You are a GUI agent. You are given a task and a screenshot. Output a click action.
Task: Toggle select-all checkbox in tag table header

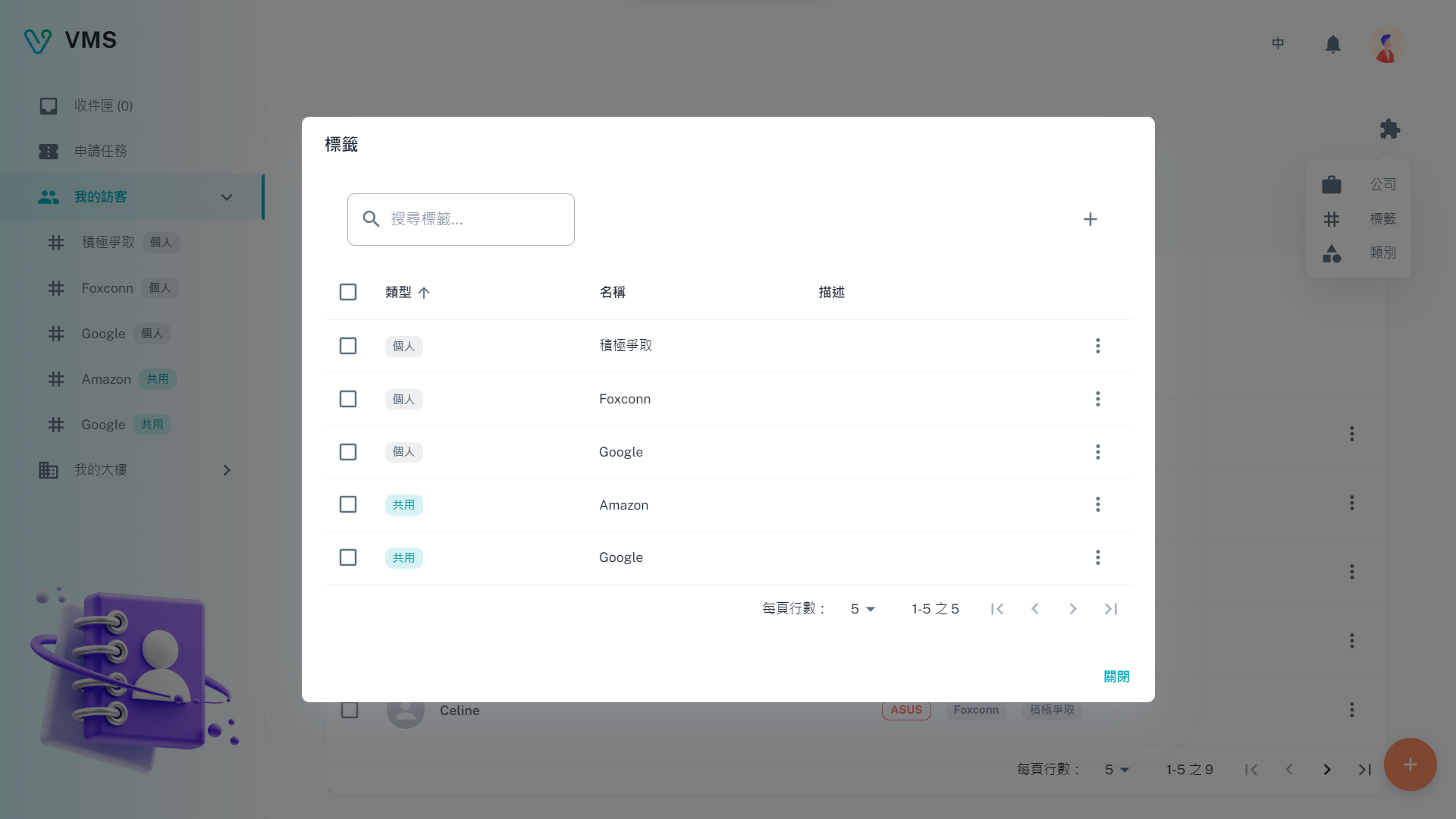click(x=348, y=292)
